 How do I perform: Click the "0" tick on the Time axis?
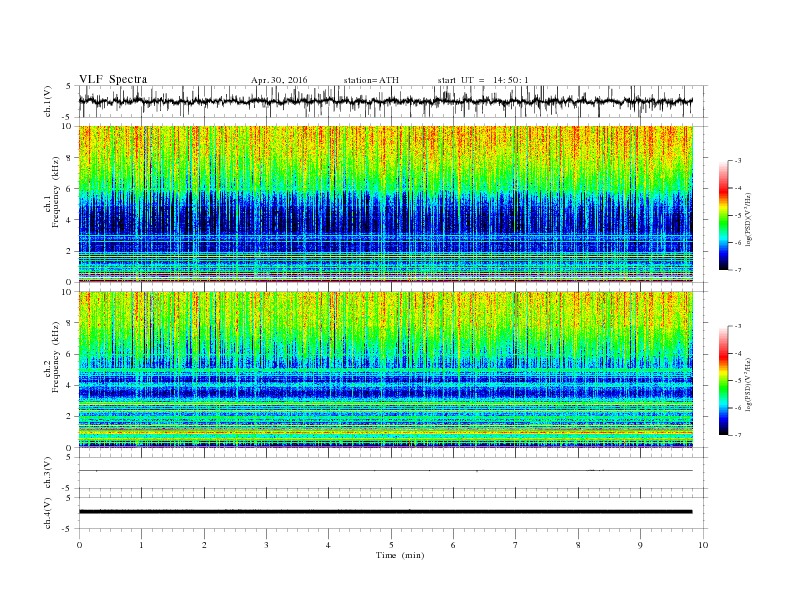click(79, 545)
